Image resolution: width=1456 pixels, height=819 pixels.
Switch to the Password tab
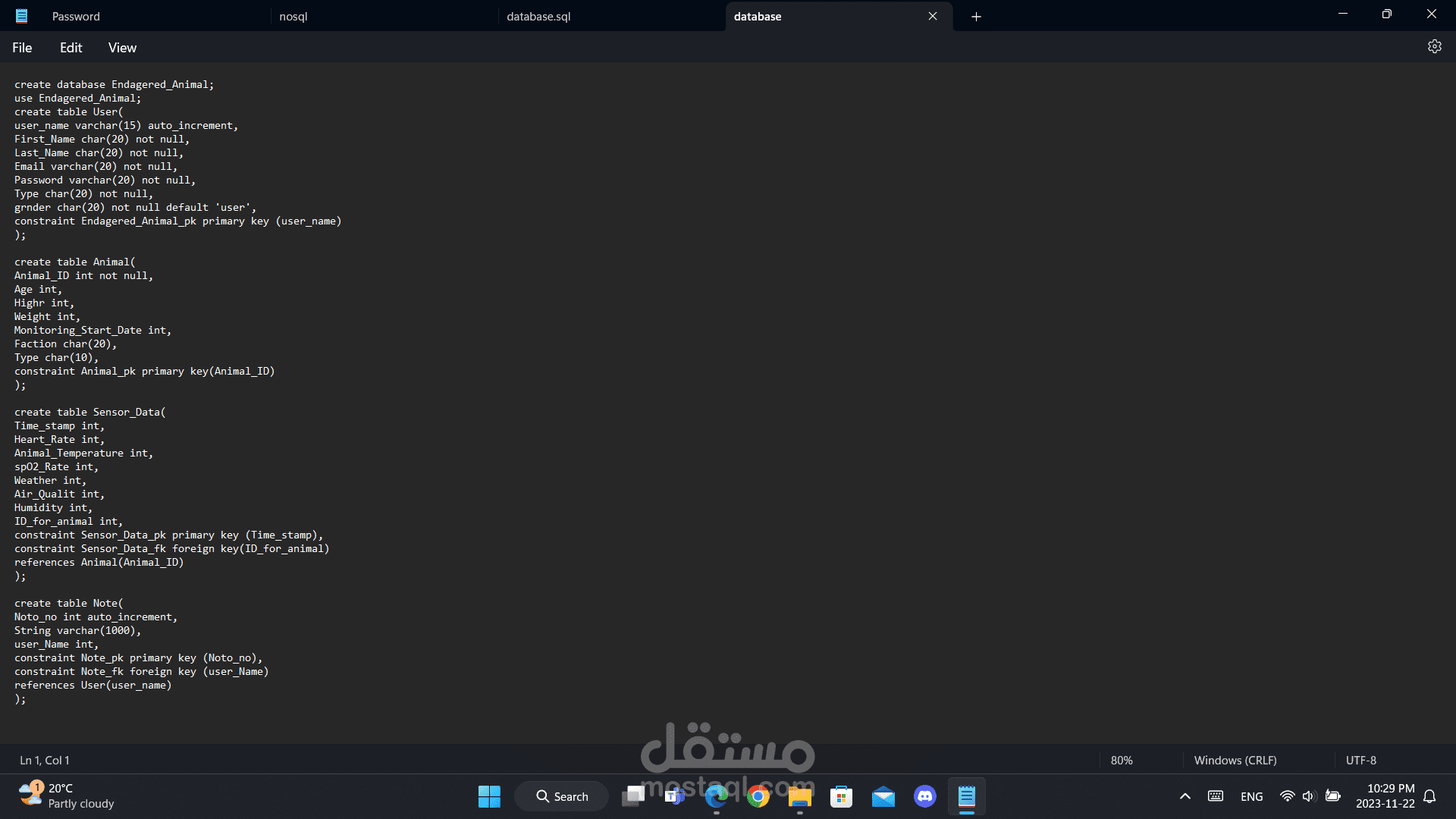click(76, 17)
